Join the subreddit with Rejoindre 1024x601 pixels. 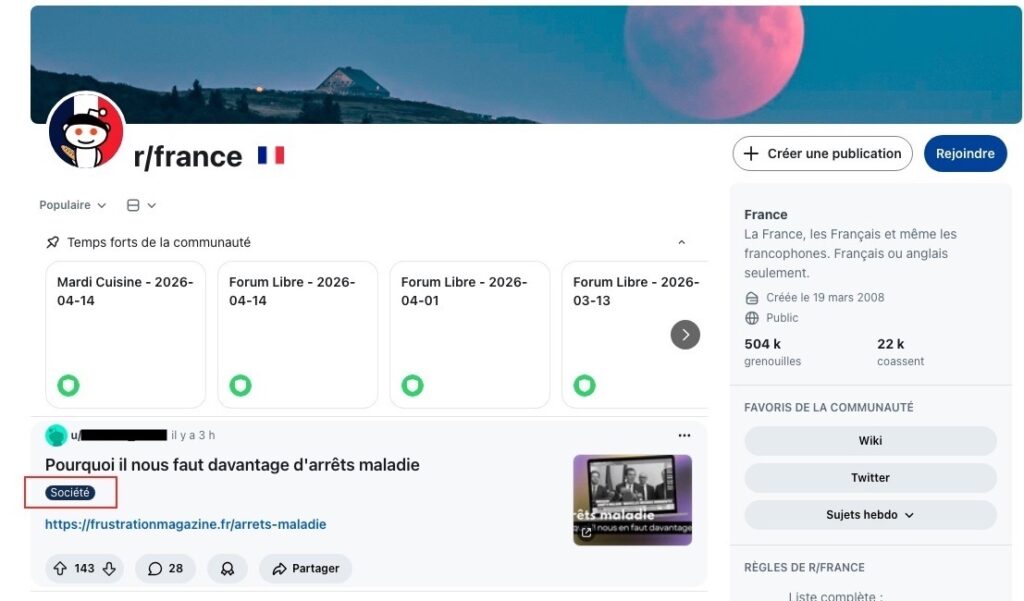(965, 153)
